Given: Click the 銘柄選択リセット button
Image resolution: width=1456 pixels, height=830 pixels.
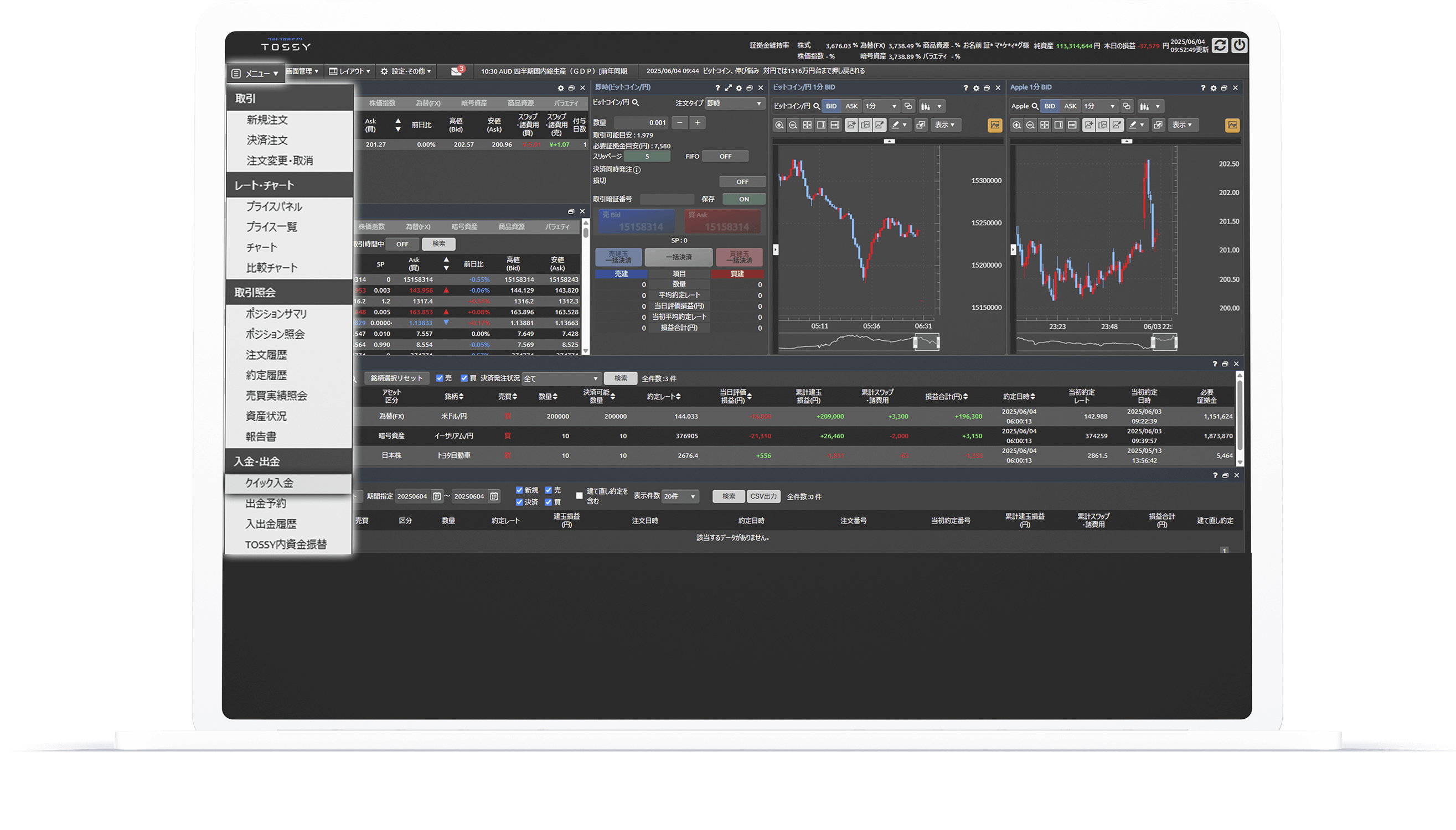Looking at the screenshot, I should 396,378.
